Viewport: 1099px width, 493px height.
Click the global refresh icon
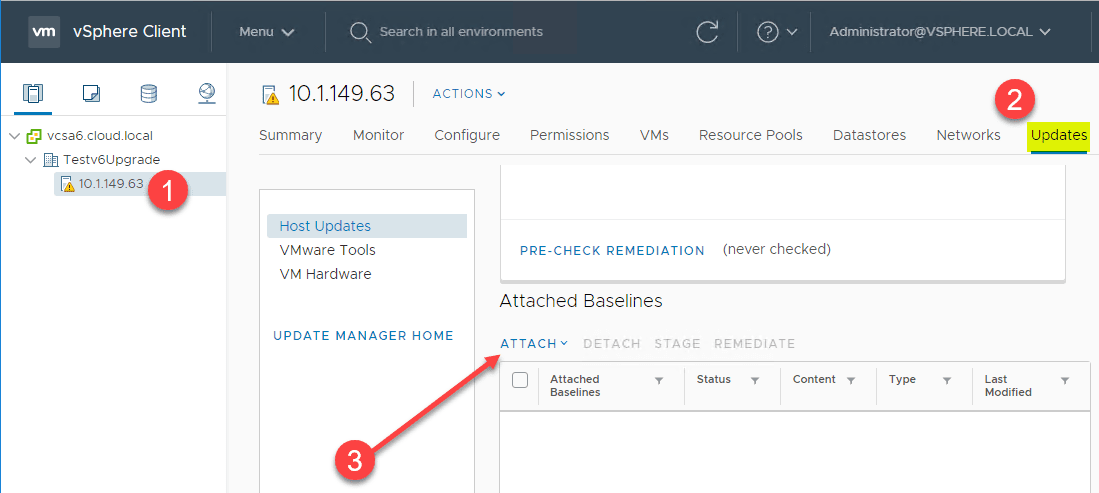coord(707,32)
